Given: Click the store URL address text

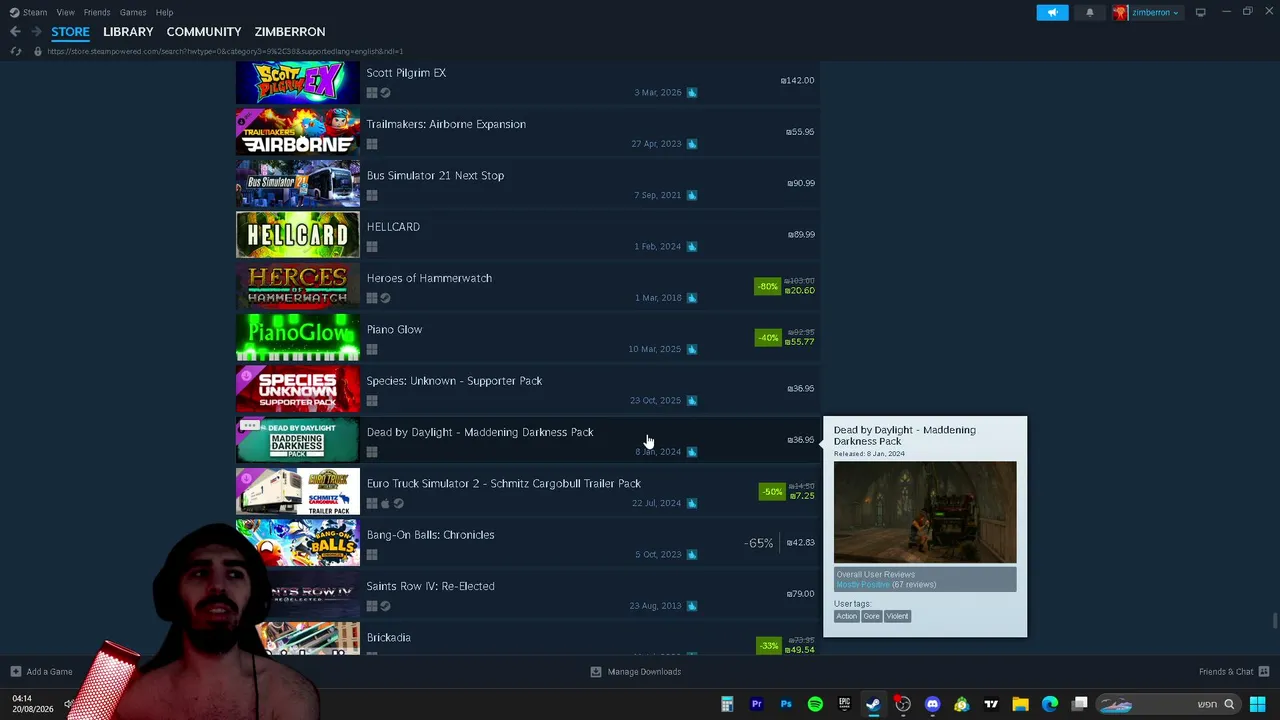Looking at the screenshot, I should coord(225,51).
